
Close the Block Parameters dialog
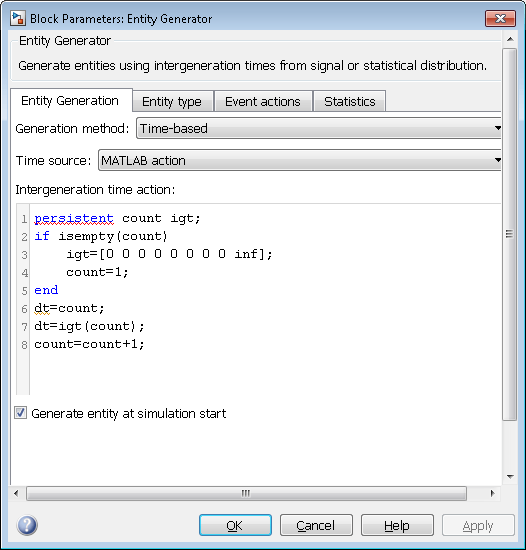pyautogui.click(x=500, y=18)
